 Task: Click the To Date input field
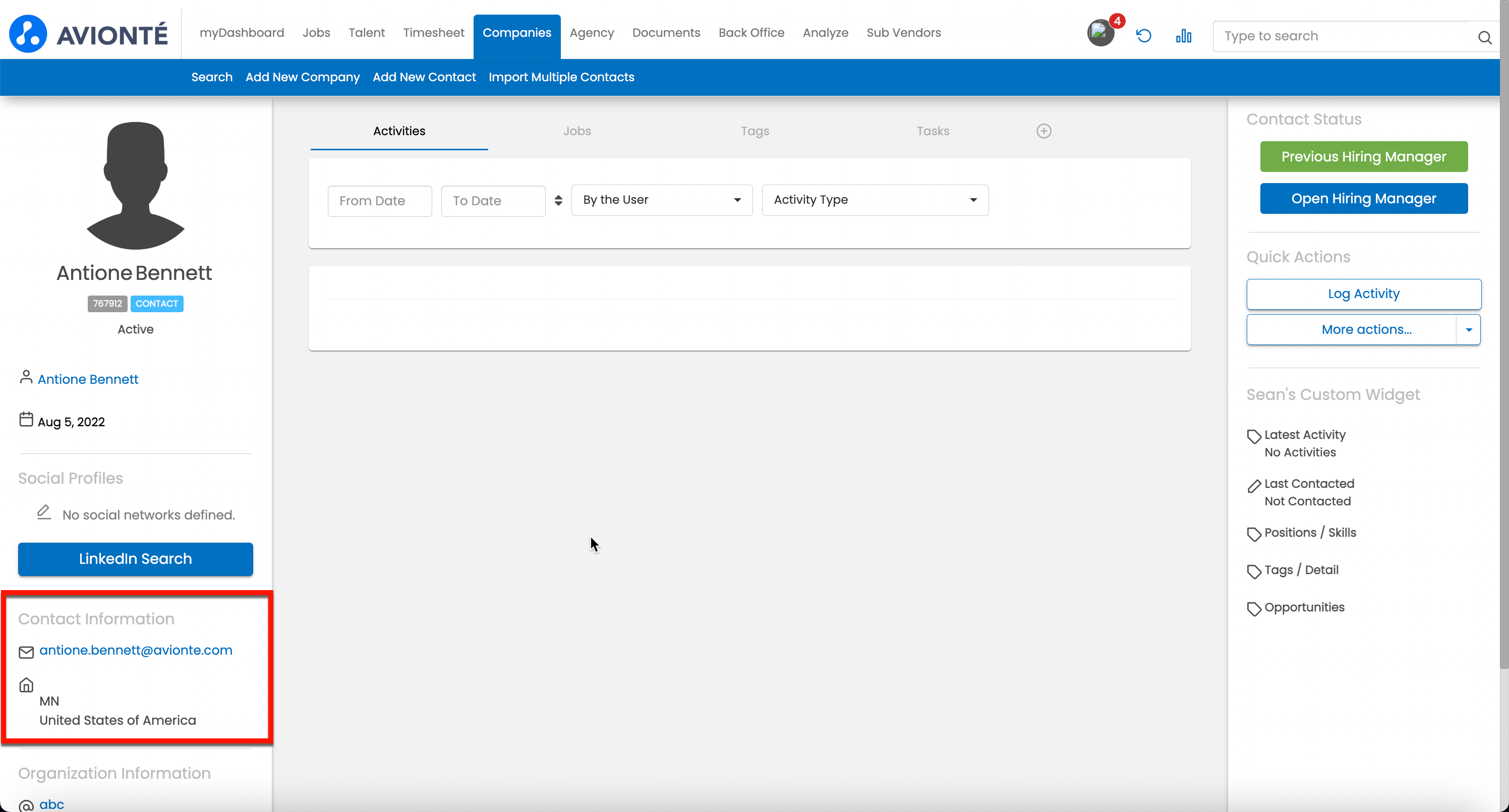pos(493,201)
